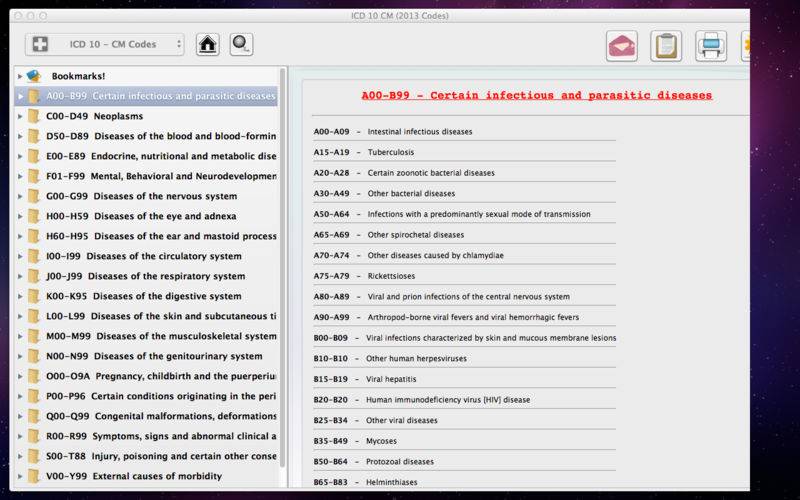Expand A00-B99 infectious diseases arrow
The width and height of the screenshot is (800, 500).
[20, 96]
